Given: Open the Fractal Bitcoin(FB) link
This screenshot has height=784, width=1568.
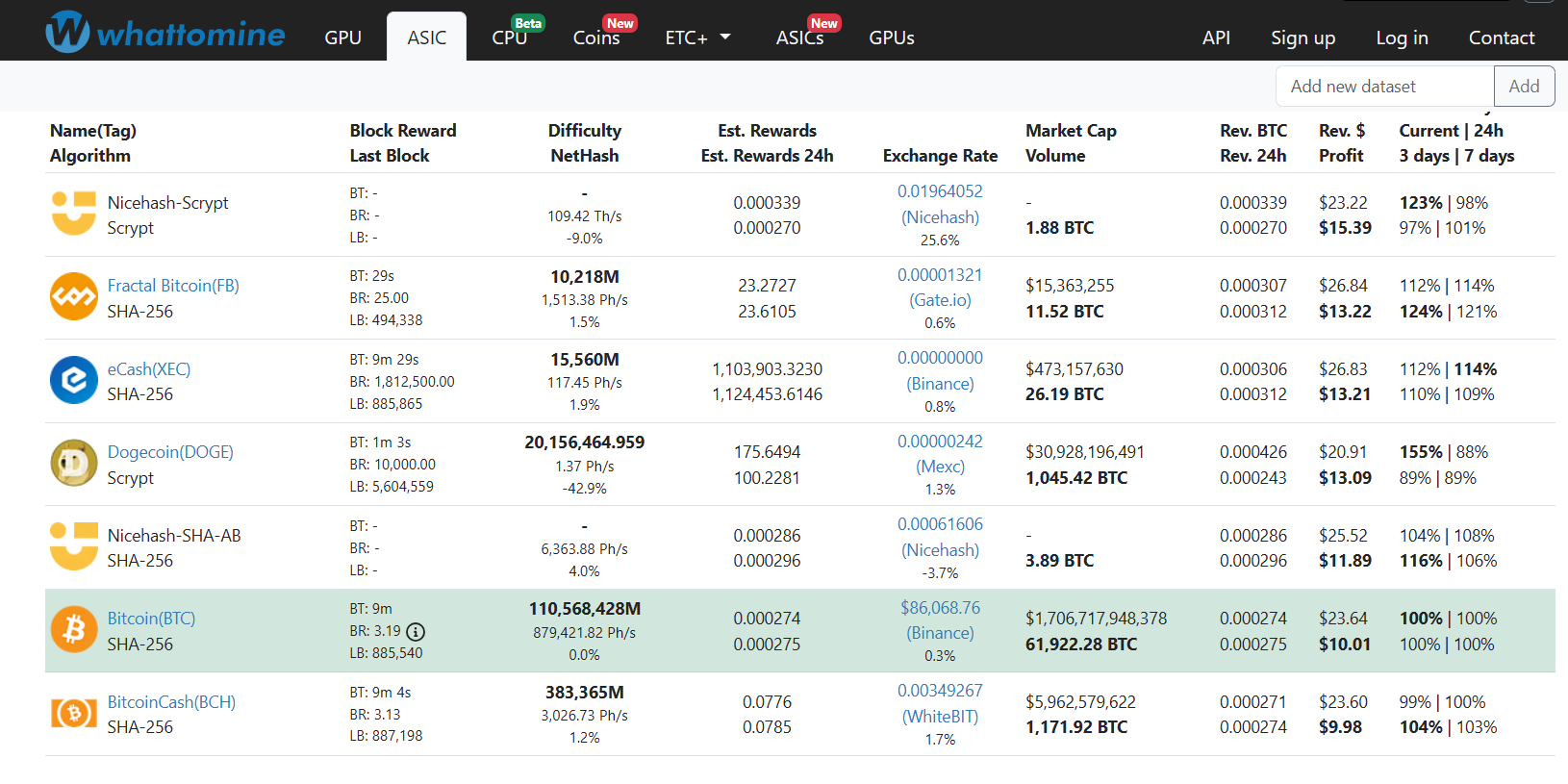Looking at the screenshot, I should 173,286.
